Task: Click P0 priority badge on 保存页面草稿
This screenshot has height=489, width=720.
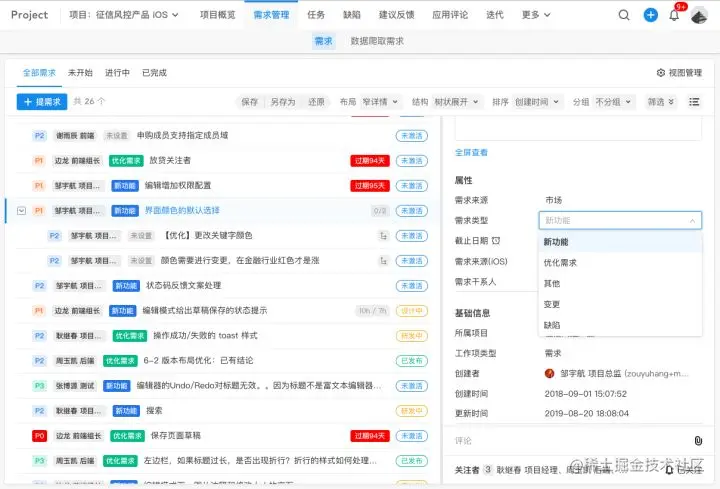Action: (39, 436)
